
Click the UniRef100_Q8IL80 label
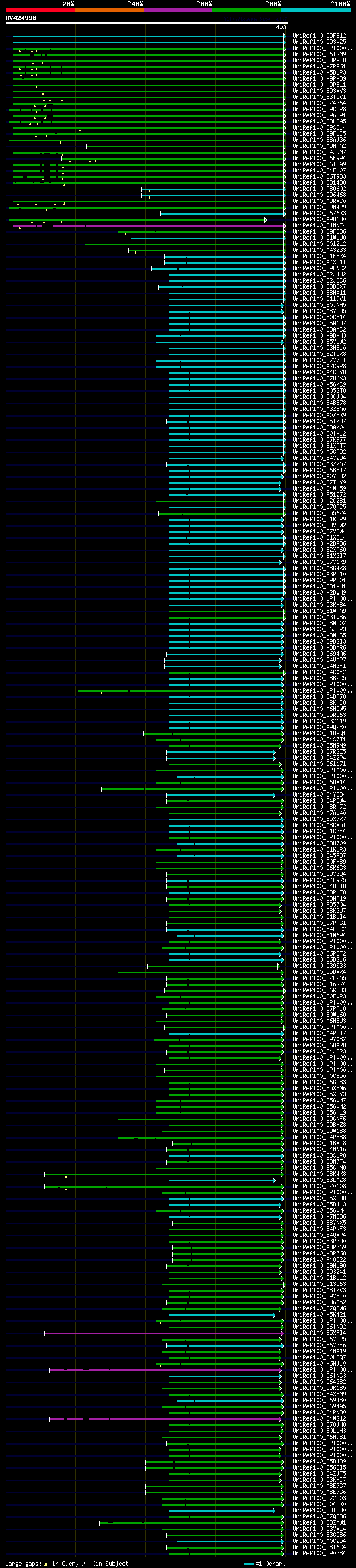coord(319,1510)
